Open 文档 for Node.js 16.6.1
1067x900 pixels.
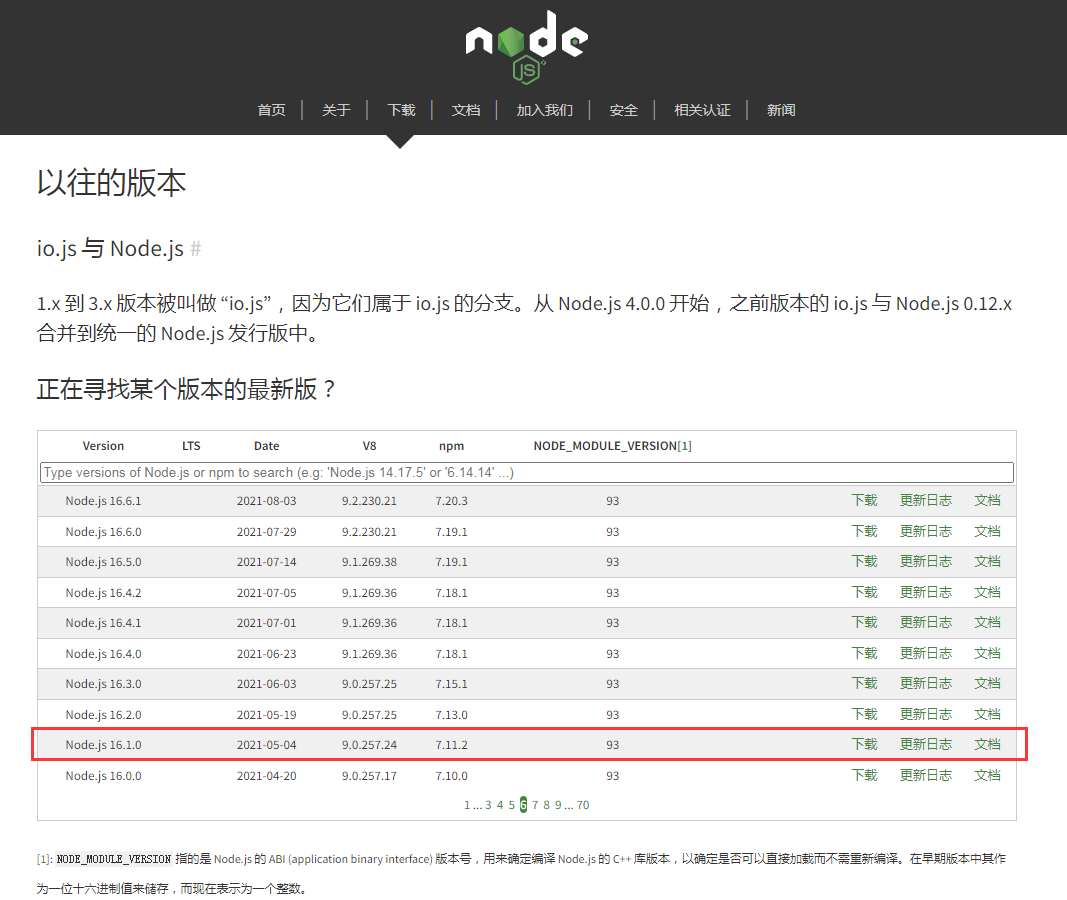pyautogui.click(x=987, y=501)
